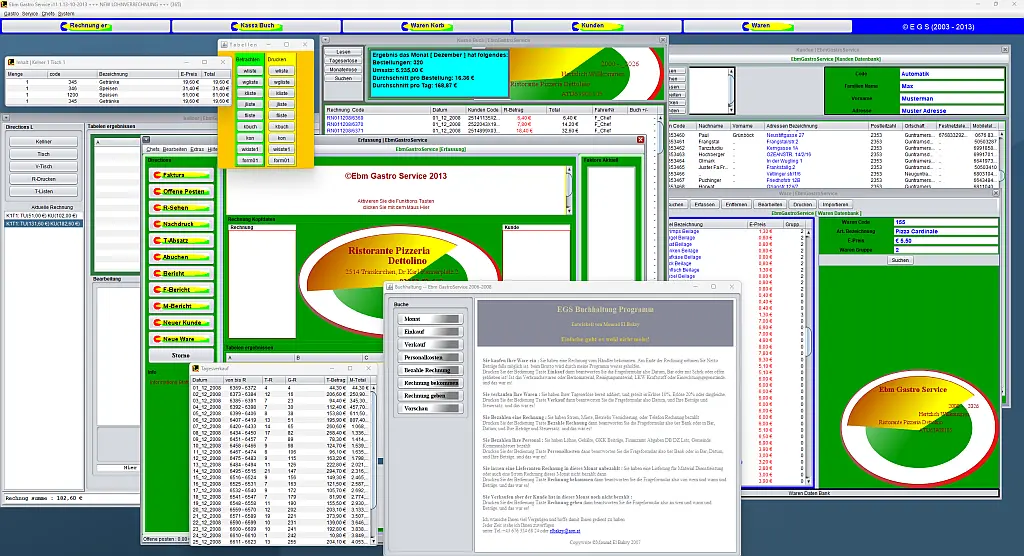The height and width of the screenshot is (556, 1024).
Task: Open the Service menu in the main menu bar
Action: pos(30,13)
